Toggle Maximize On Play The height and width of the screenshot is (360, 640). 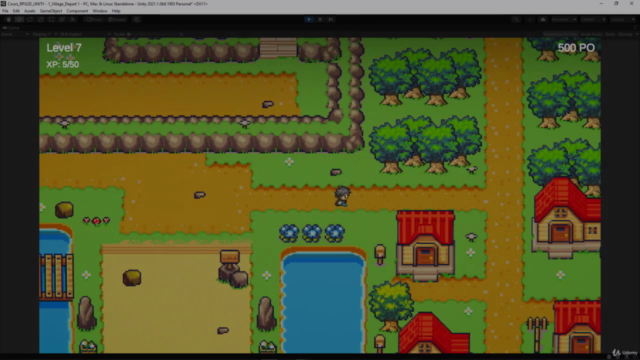(560, 34)
